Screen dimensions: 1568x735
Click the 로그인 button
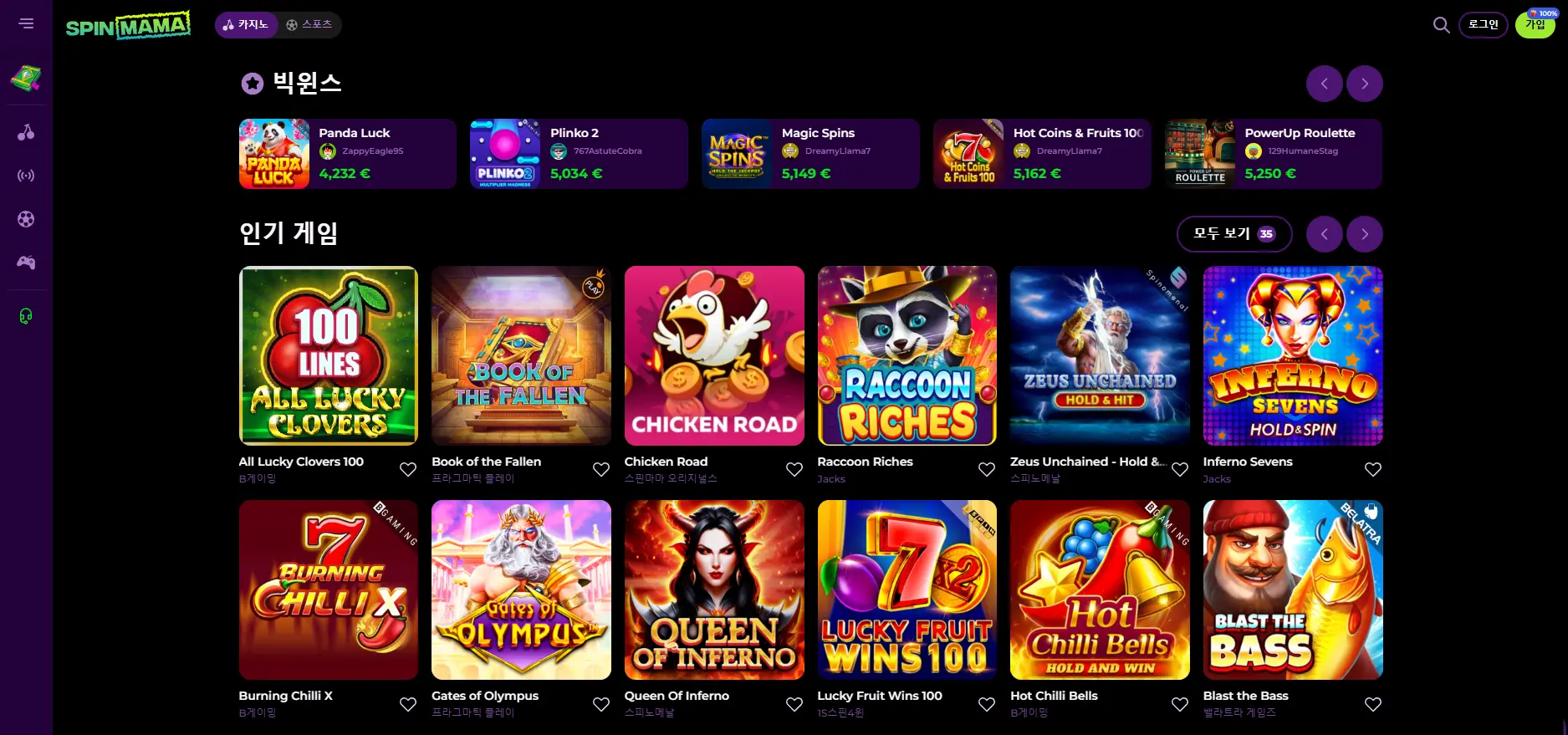[1484, 25]
